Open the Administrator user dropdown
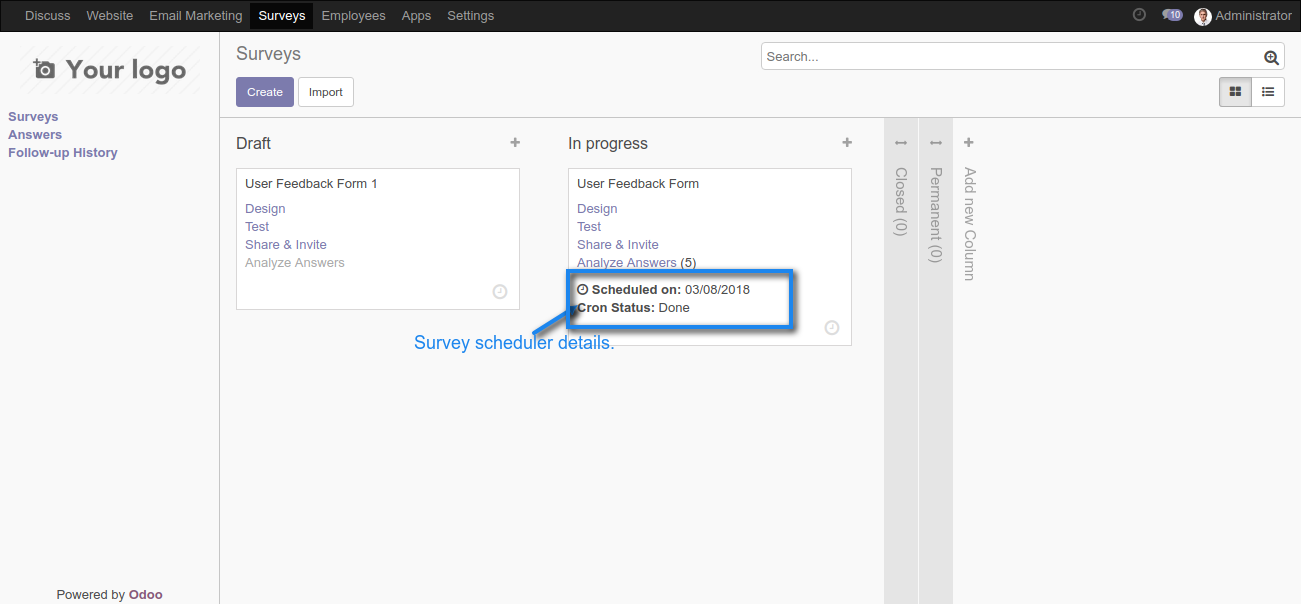The image size is (1301, 604). coord(1243,16)
